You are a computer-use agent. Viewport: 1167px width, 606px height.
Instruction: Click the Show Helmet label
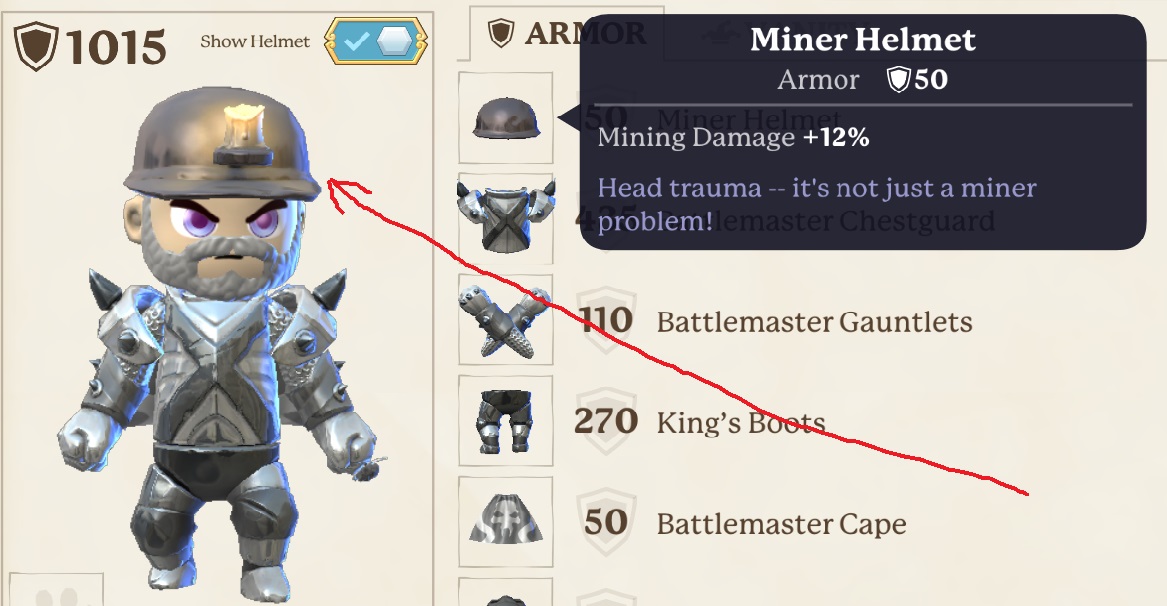[x=255, y=42]
